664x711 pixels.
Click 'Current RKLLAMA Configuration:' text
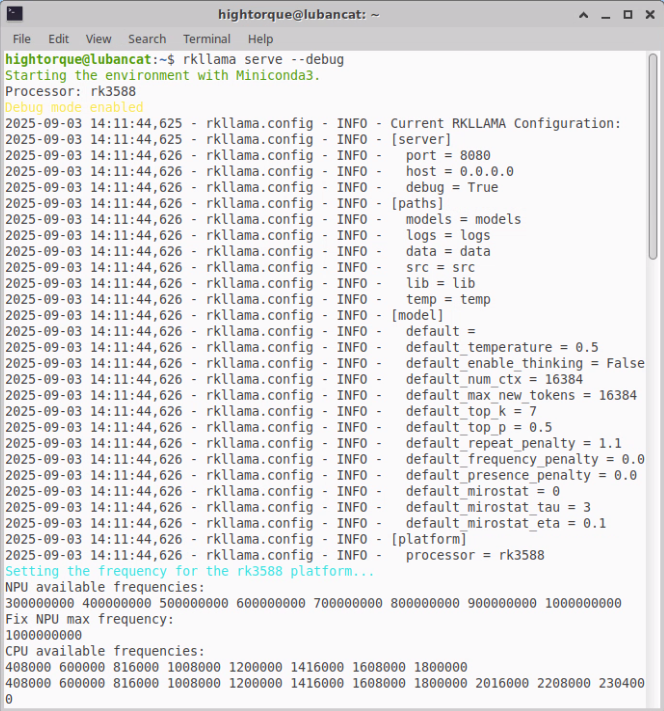(x=505, y=123)
